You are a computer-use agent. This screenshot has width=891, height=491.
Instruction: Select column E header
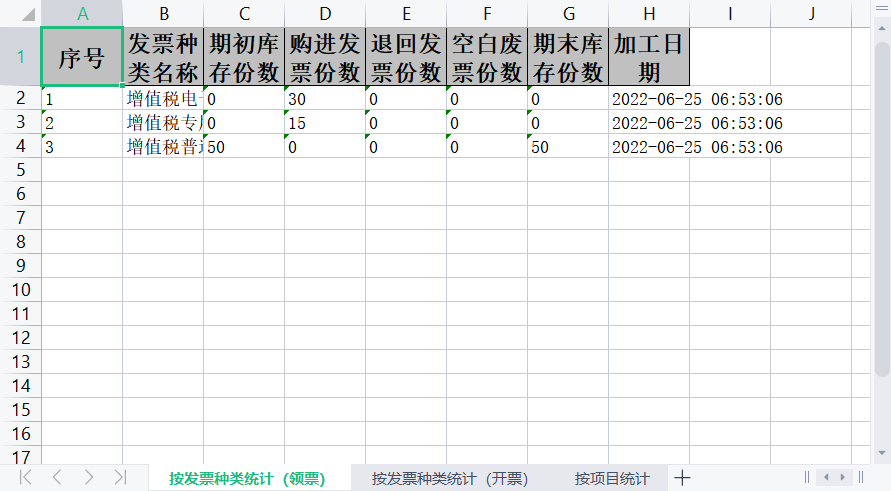click(406, 14)
